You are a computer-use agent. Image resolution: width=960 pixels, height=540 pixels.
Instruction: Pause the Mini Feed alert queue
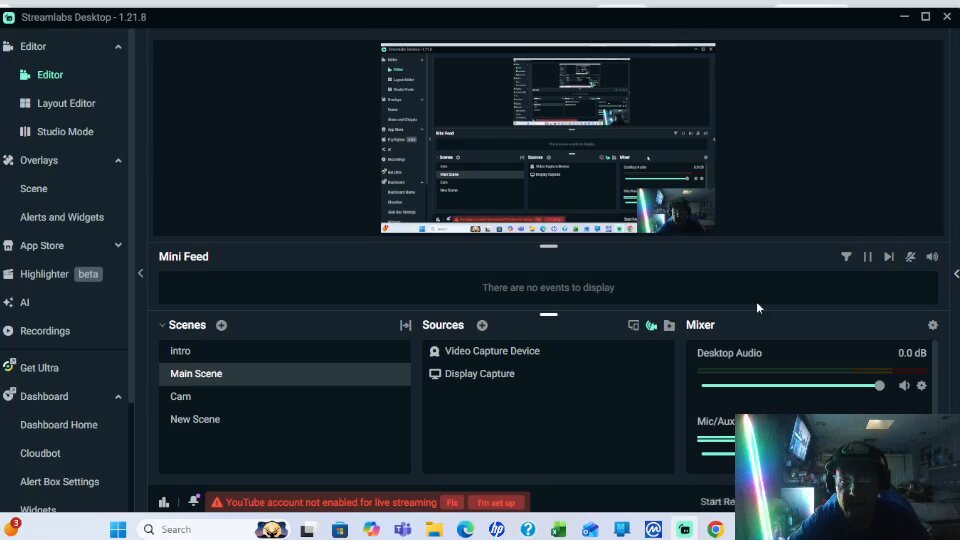tap(868, 257)
